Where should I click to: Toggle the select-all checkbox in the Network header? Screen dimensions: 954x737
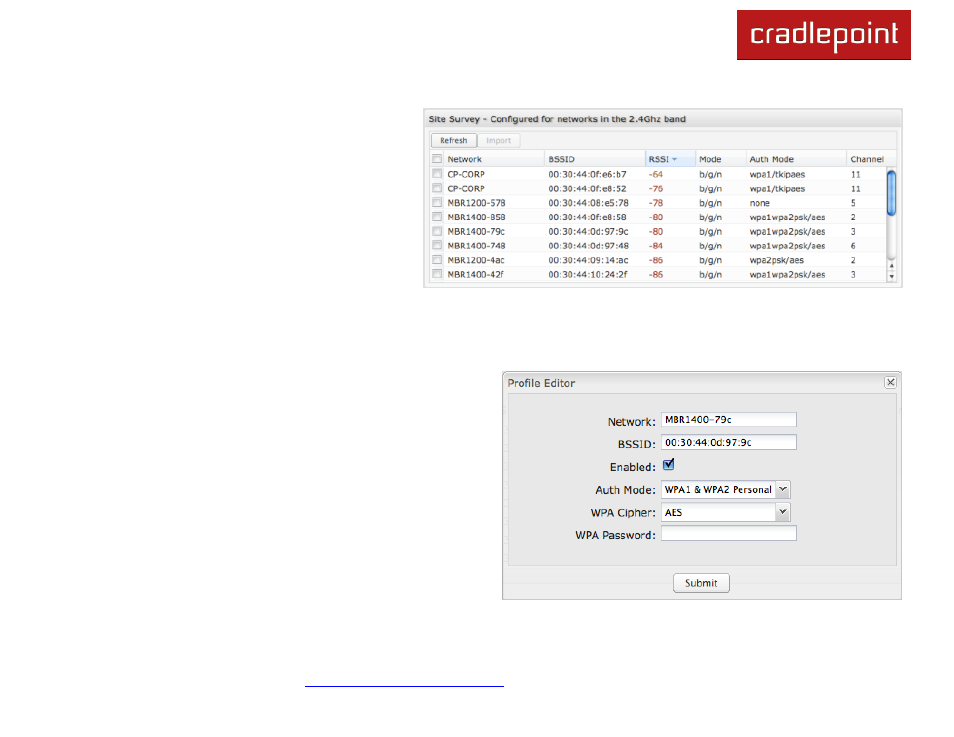click(437, 159)
